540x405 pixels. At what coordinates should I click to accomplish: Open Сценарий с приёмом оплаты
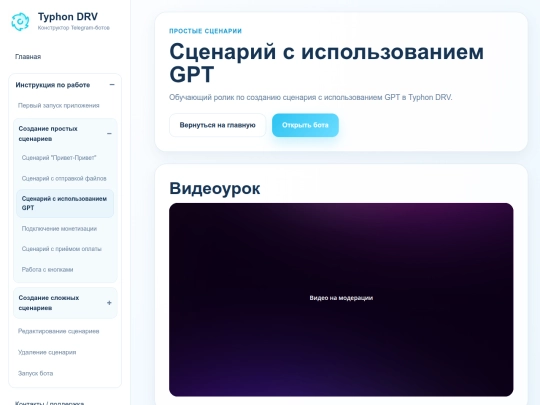point(62,249)
